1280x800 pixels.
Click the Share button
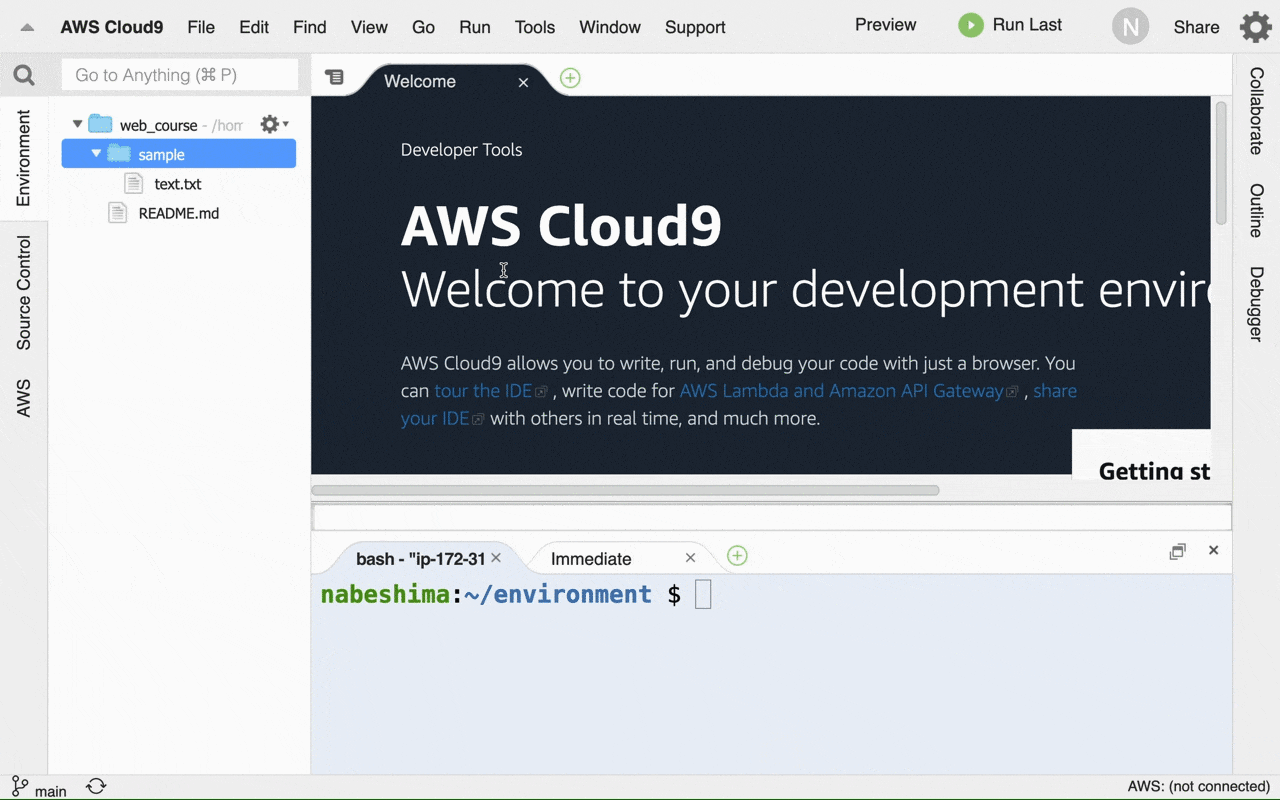click(x=1196, y=27)
